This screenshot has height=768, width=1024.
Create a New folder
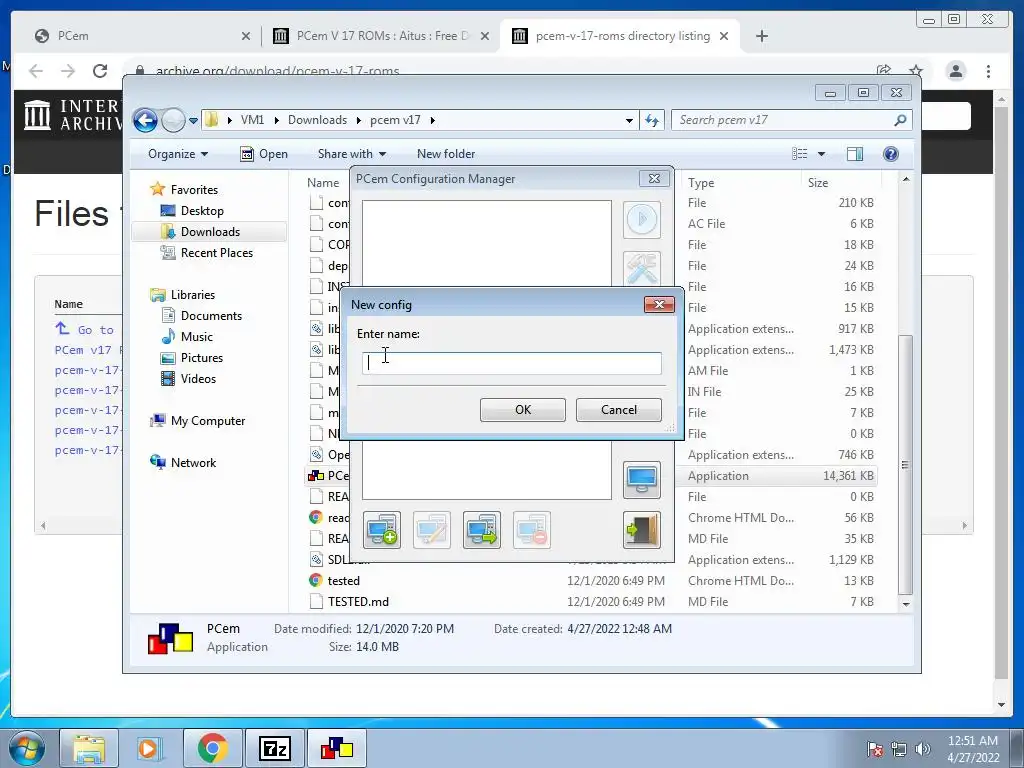[x=445, y=153]
